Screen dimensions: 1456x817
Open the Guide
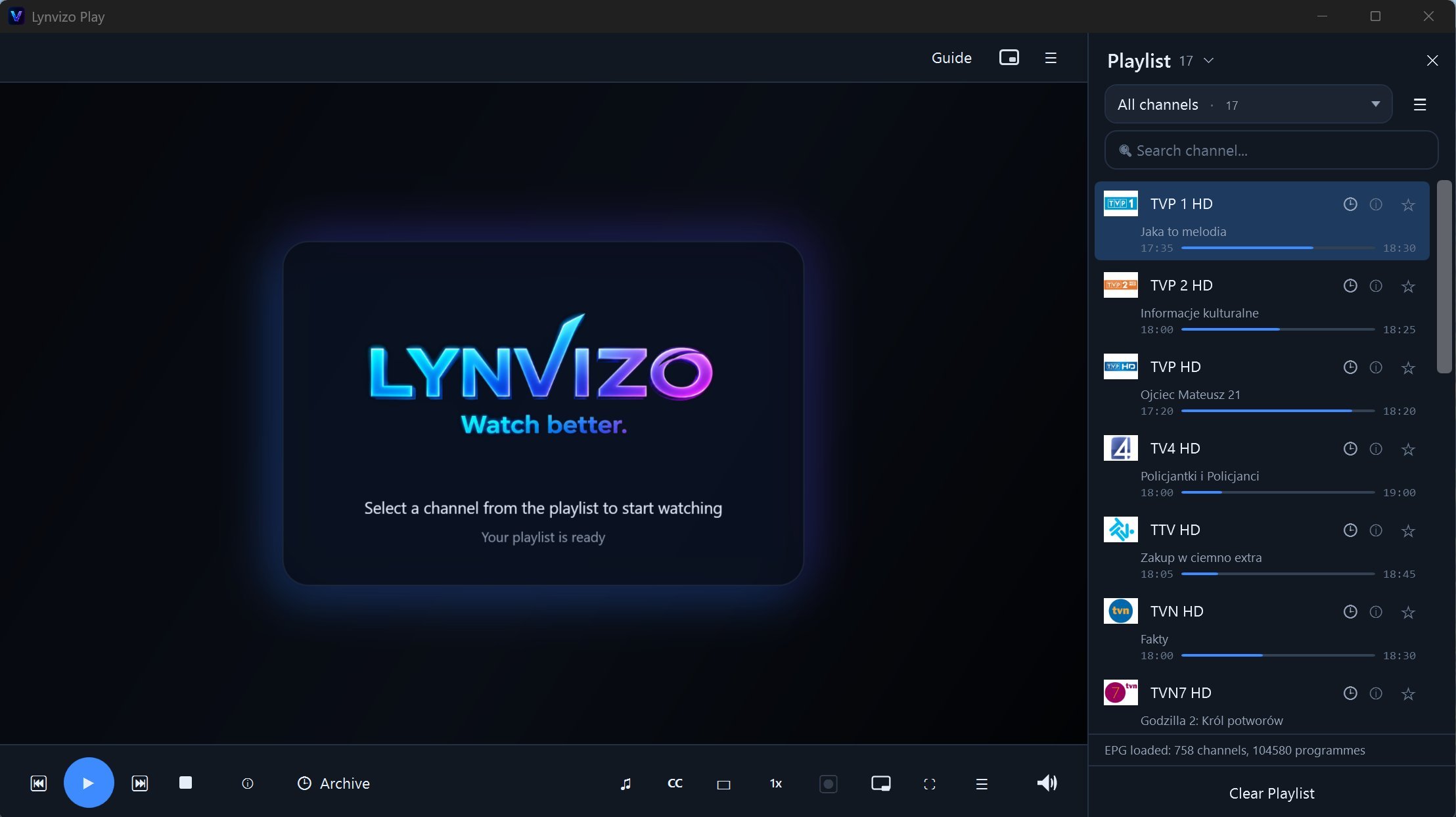(x=951, y=58)
